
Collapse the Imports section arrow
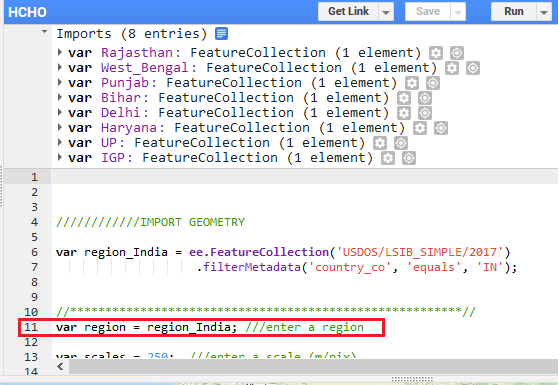tap(44, 32)
